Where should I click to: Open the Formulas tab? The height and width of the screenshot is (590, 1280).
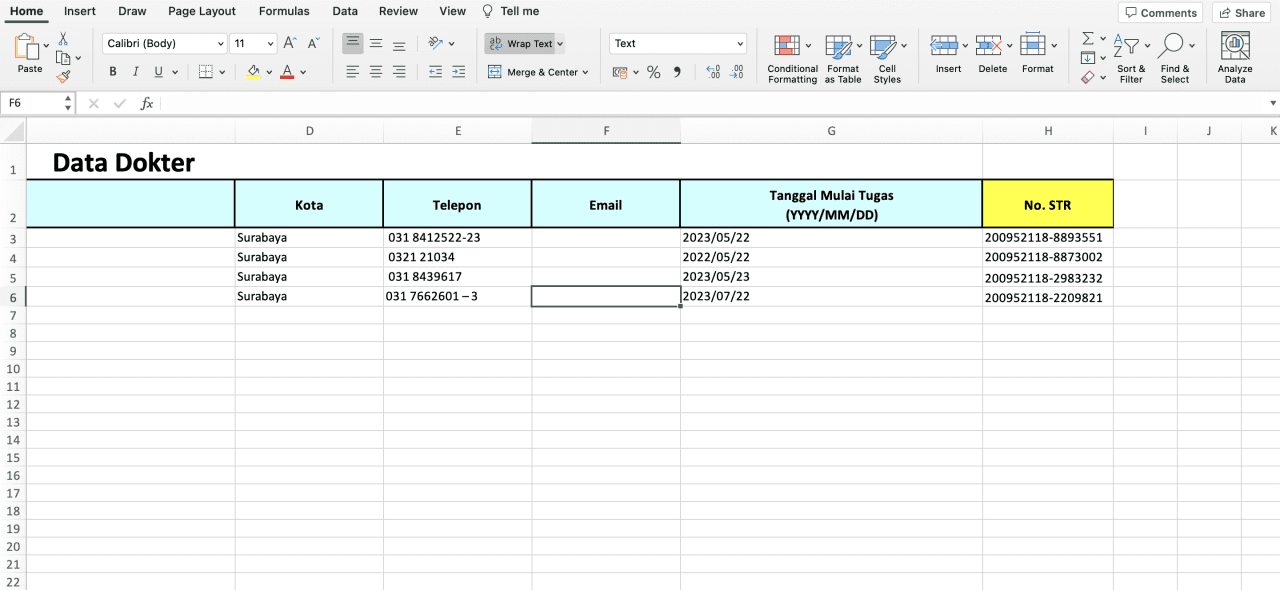pyautogui.click(x=284, y=11)
